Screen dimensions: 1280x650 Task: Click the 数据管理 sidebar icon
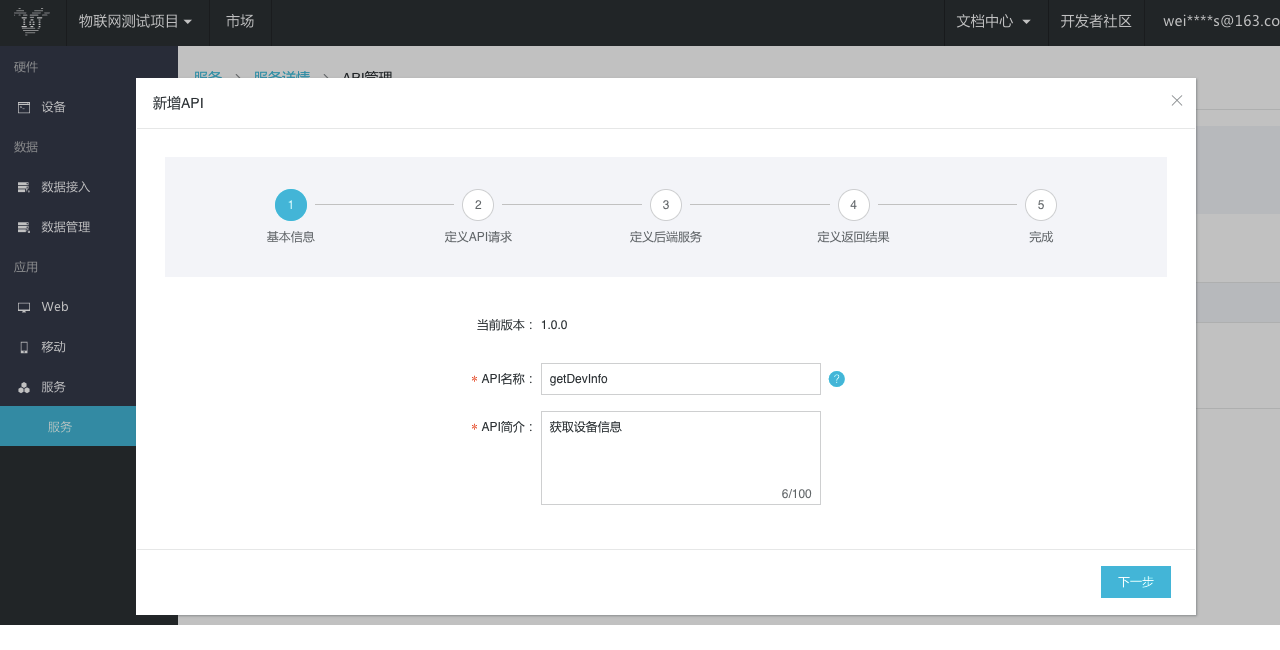click(24, 227)
